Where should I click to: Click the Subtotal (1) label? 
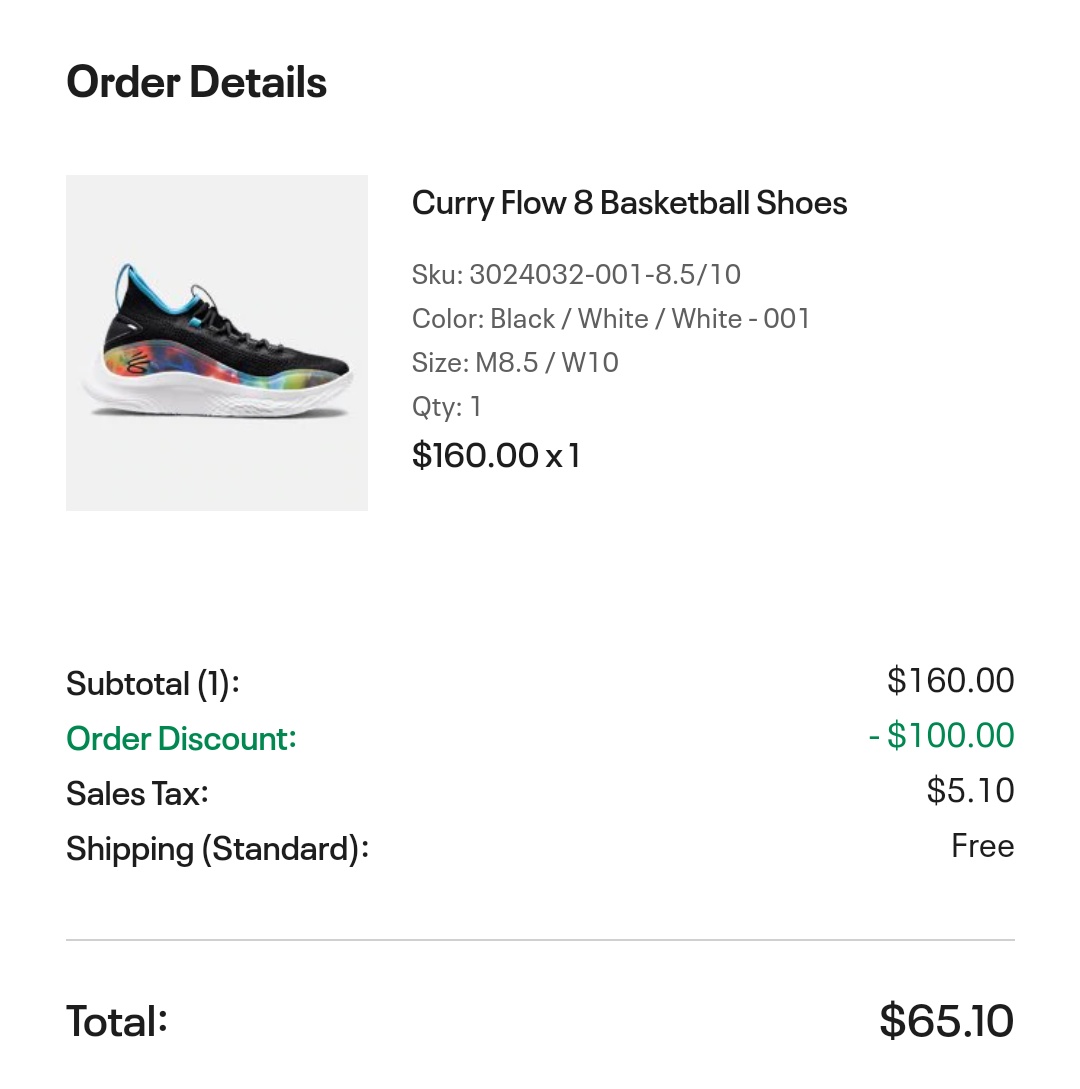coord(153,684)
